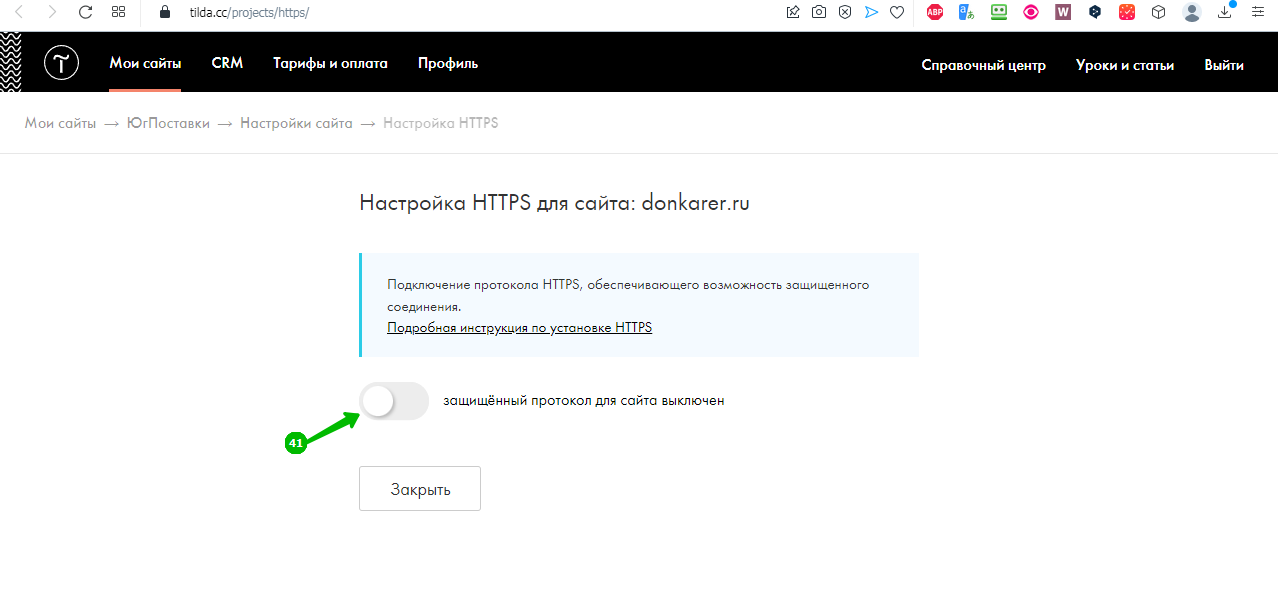Click Настройка HTTPS breadcrumb text
Screen dimensions: 1278x605
pyautogui.click(x=440, y=123)
